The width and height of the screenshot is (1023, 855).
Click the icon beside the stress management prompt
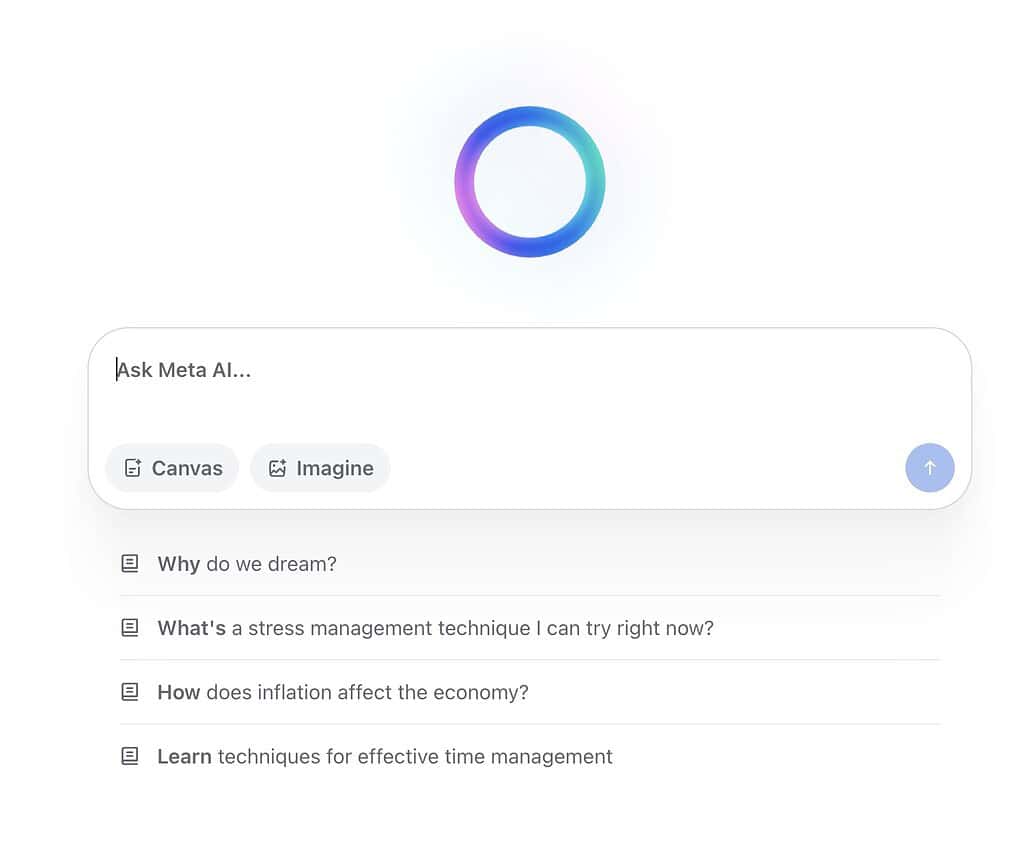pyautogui.click(x=130, y=628)
